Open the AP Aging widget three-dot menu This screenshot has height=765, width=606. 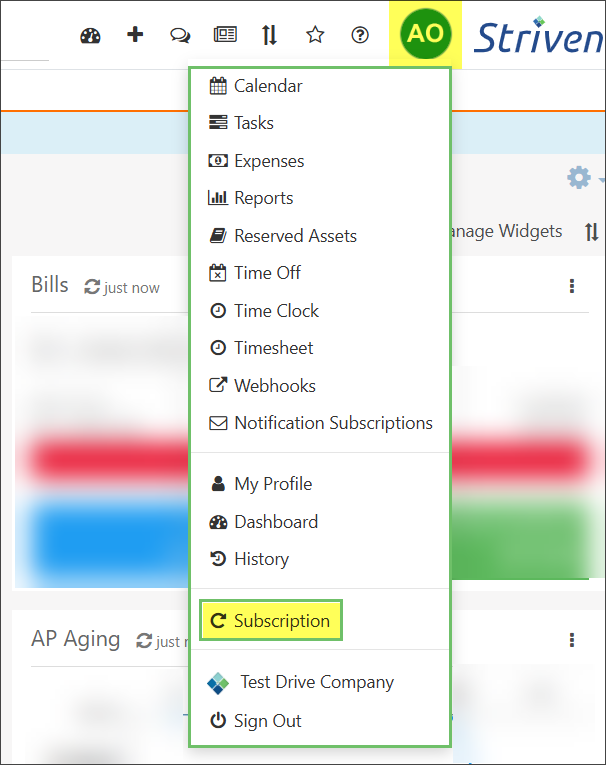(572, 640)
